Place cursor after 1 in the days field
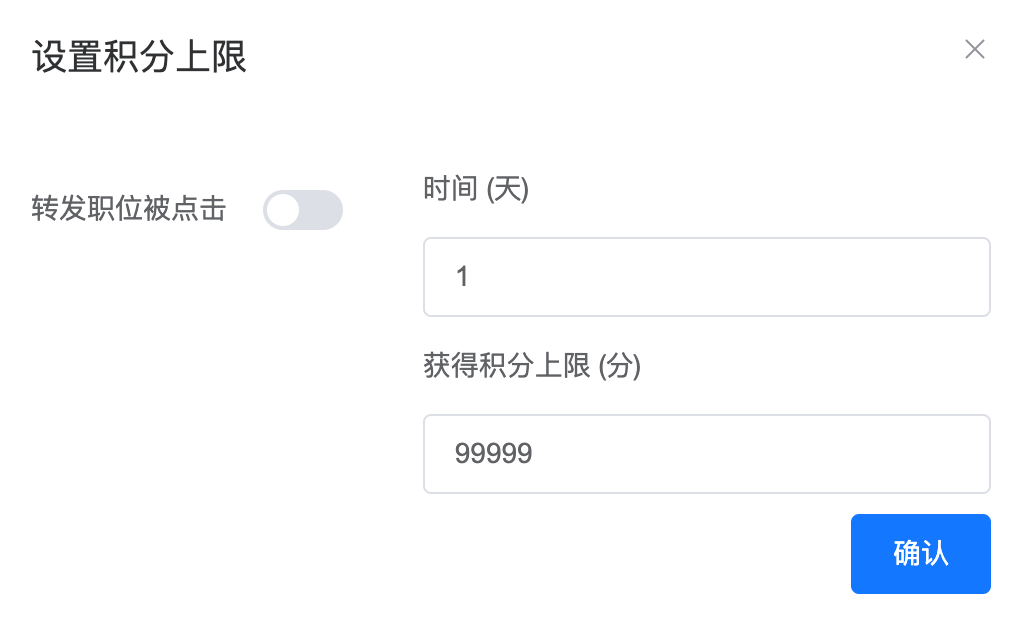 [472, 277]
